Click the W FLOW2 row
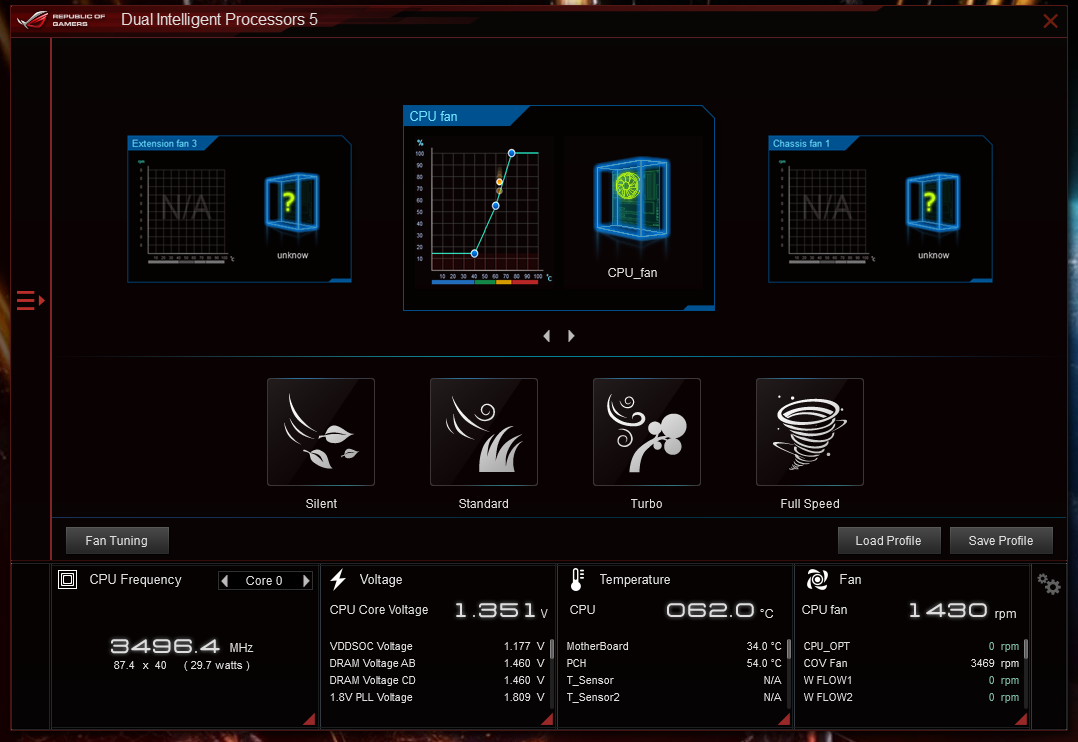 911,697
